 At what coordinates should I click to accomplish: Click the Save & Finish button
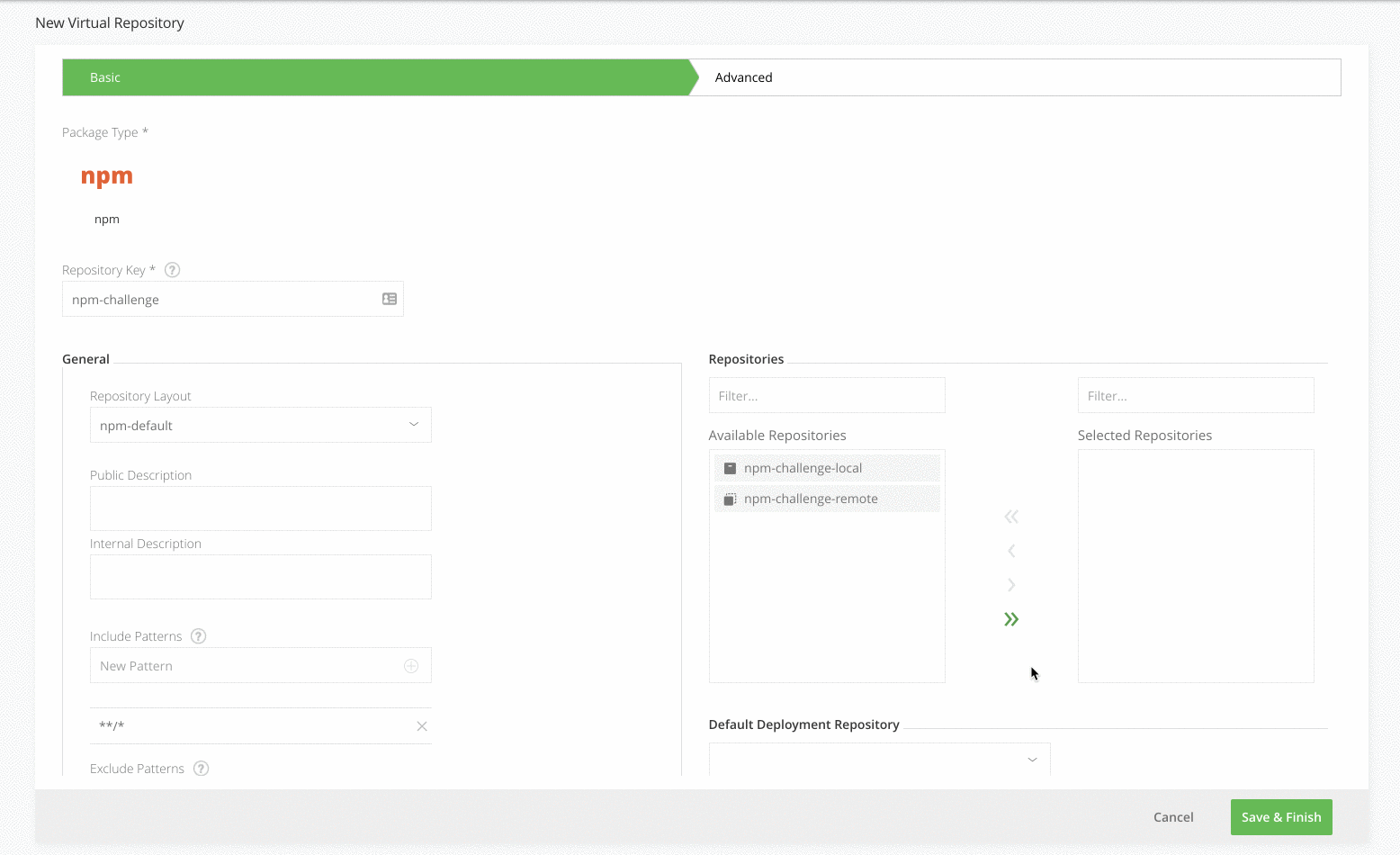coord(1280,817)
